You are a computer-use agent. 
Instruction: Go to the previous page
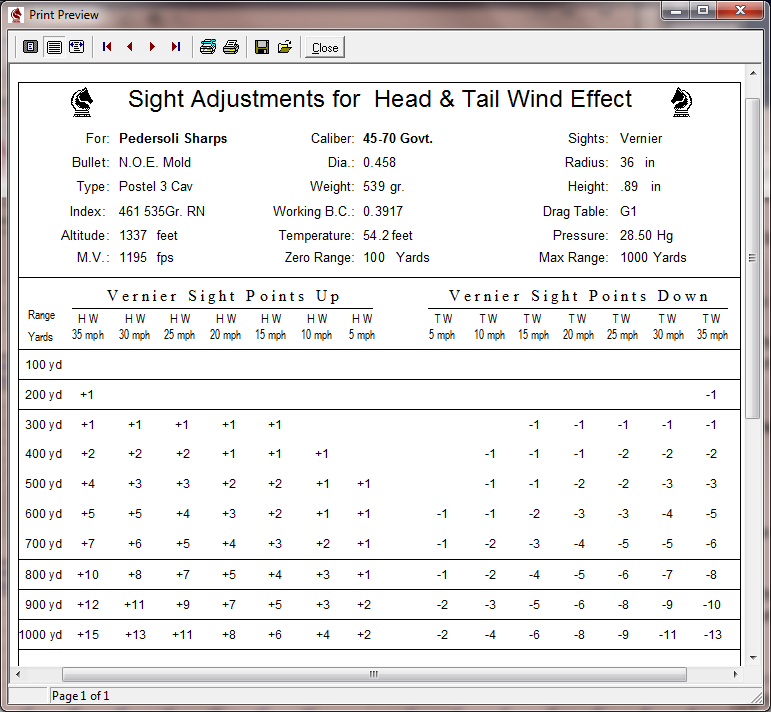point(130,47)
